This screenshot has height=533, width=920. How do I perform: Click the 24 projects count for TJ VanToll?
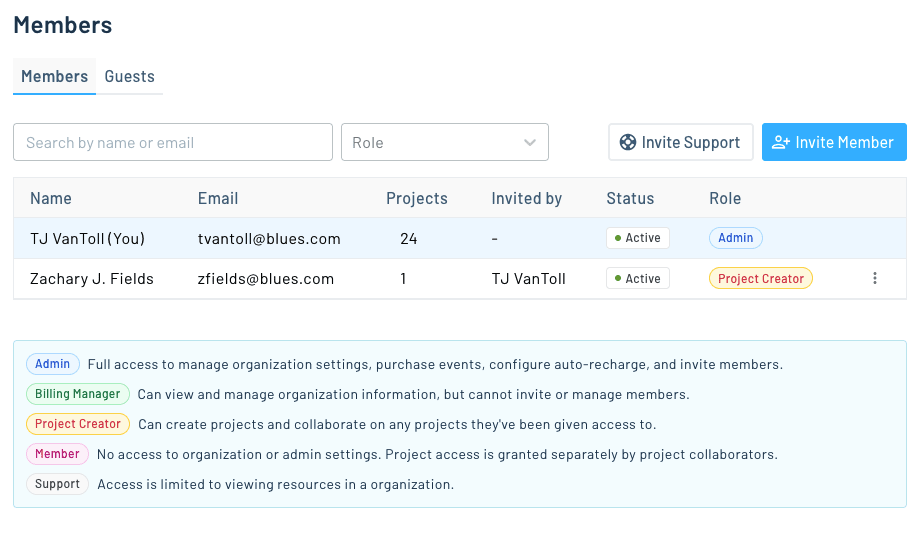point(408,238)
